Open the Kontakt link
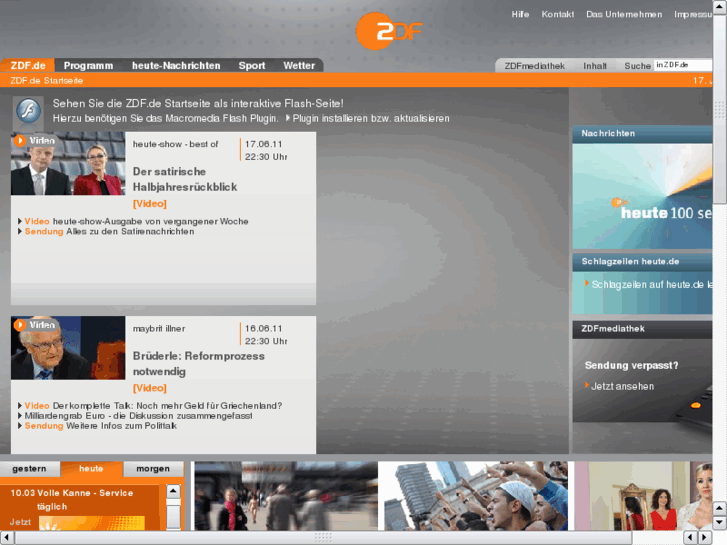The image size is (727, 545). pos(558,14)
